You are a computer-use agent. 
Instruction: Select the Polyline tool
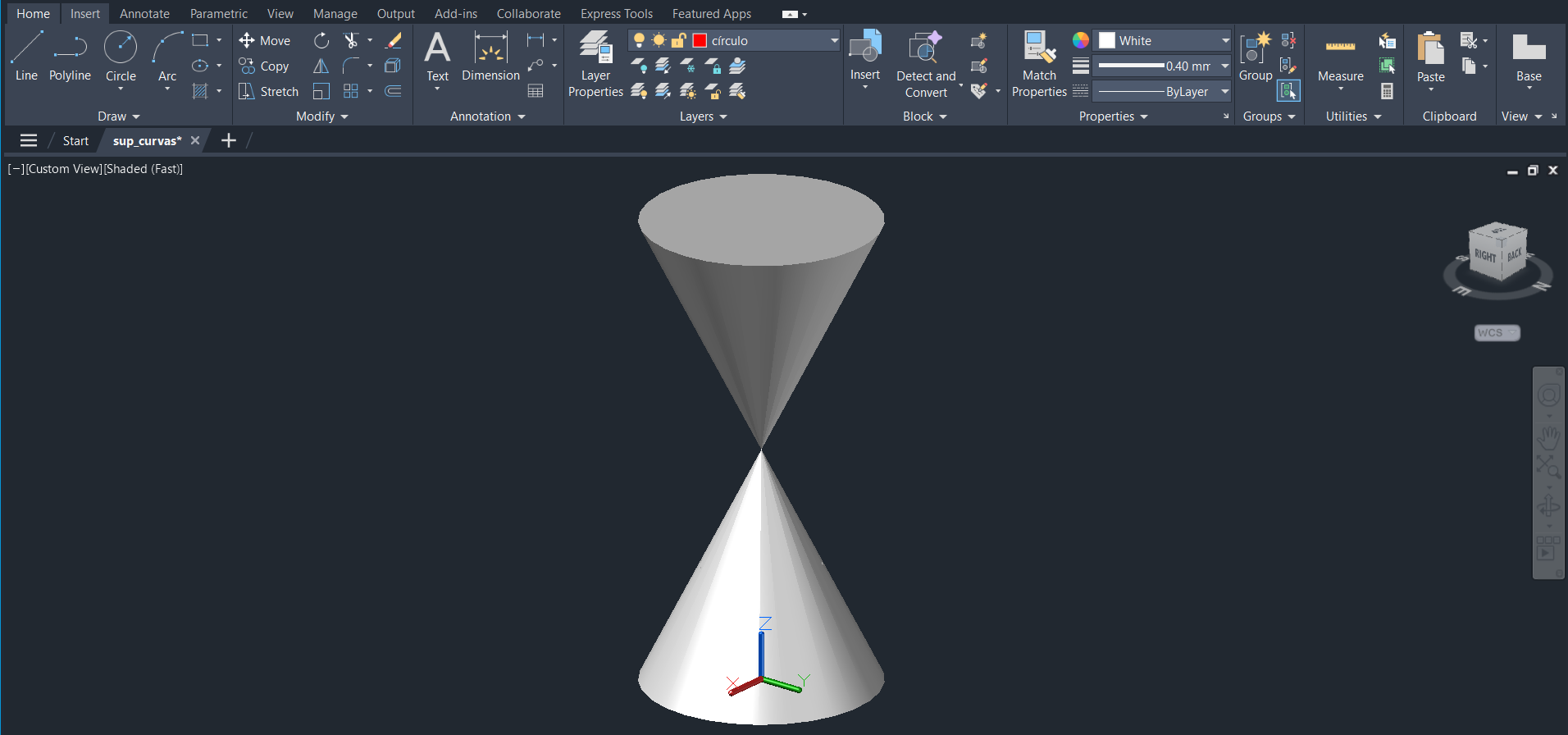[x=70, y=56]
